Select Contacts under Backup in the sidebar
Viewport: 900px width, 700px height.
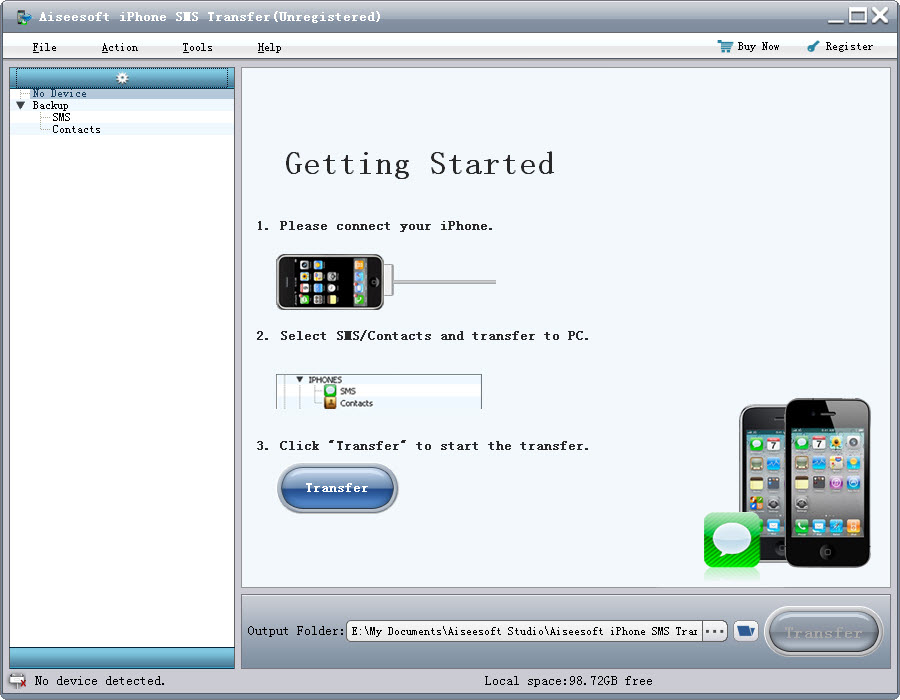(76, 129)
